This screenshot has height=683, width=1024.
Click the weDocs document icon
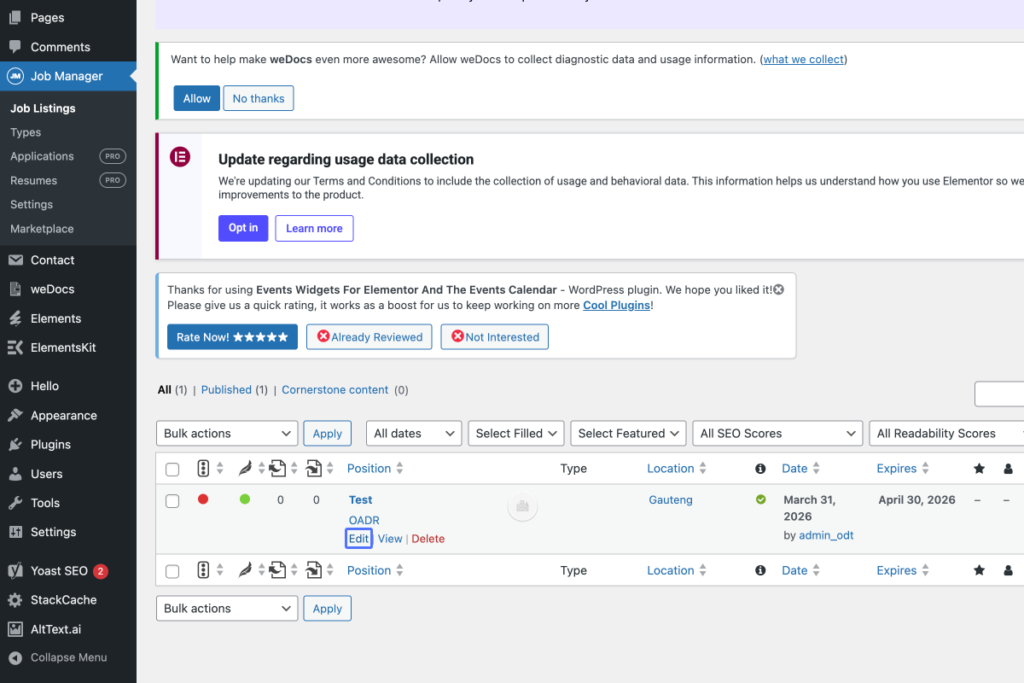(15, 289)
